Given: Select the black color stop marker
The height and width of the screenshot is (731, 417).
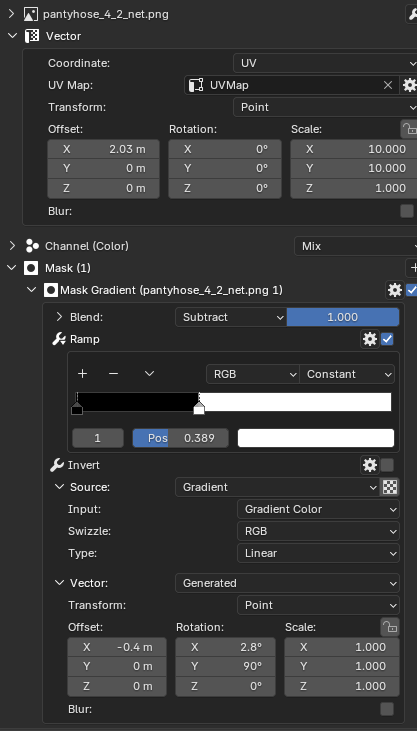Looking at the screenshot, I should (77, 409).
